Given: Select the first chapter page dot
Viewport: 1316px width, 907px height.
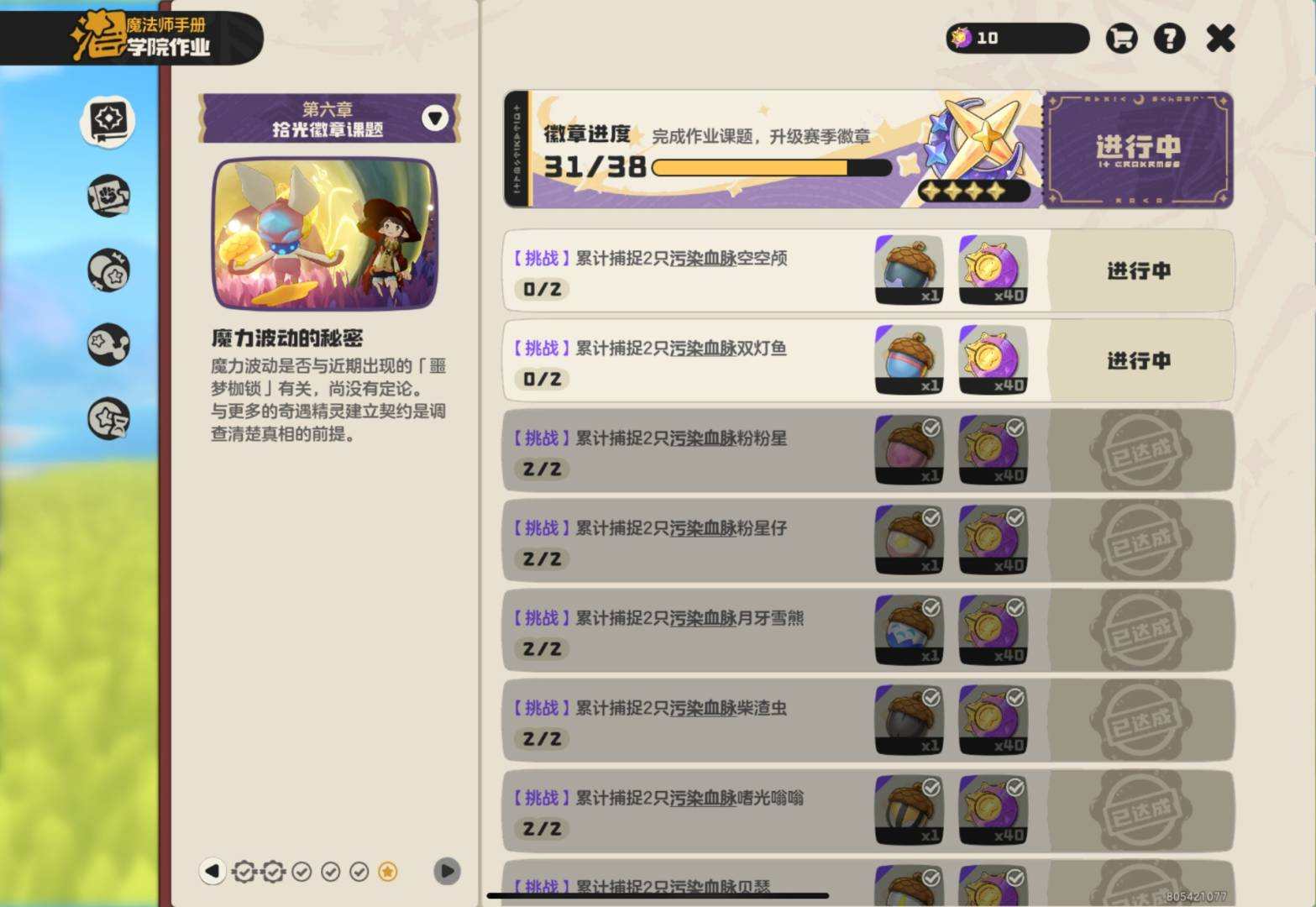Looking at the screenshot, I should coord(244,872).
